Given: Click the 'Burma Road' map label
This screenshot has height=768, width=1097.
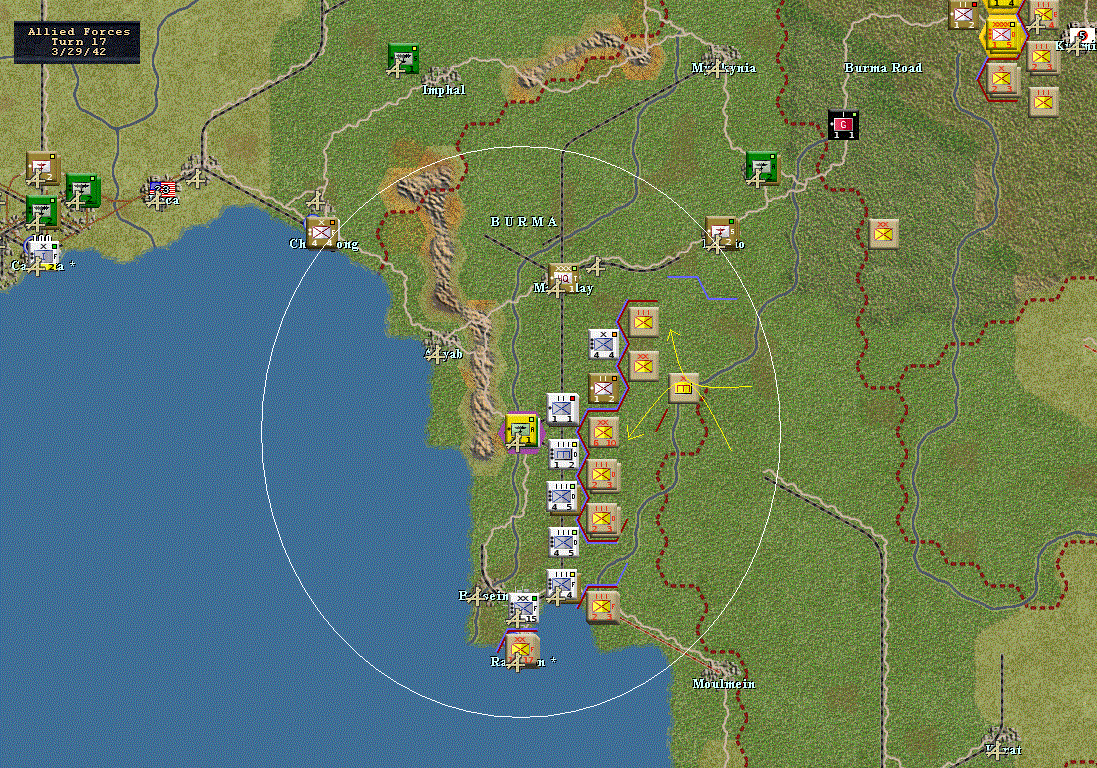Looking at the screenshot, I should pos(883,68).
